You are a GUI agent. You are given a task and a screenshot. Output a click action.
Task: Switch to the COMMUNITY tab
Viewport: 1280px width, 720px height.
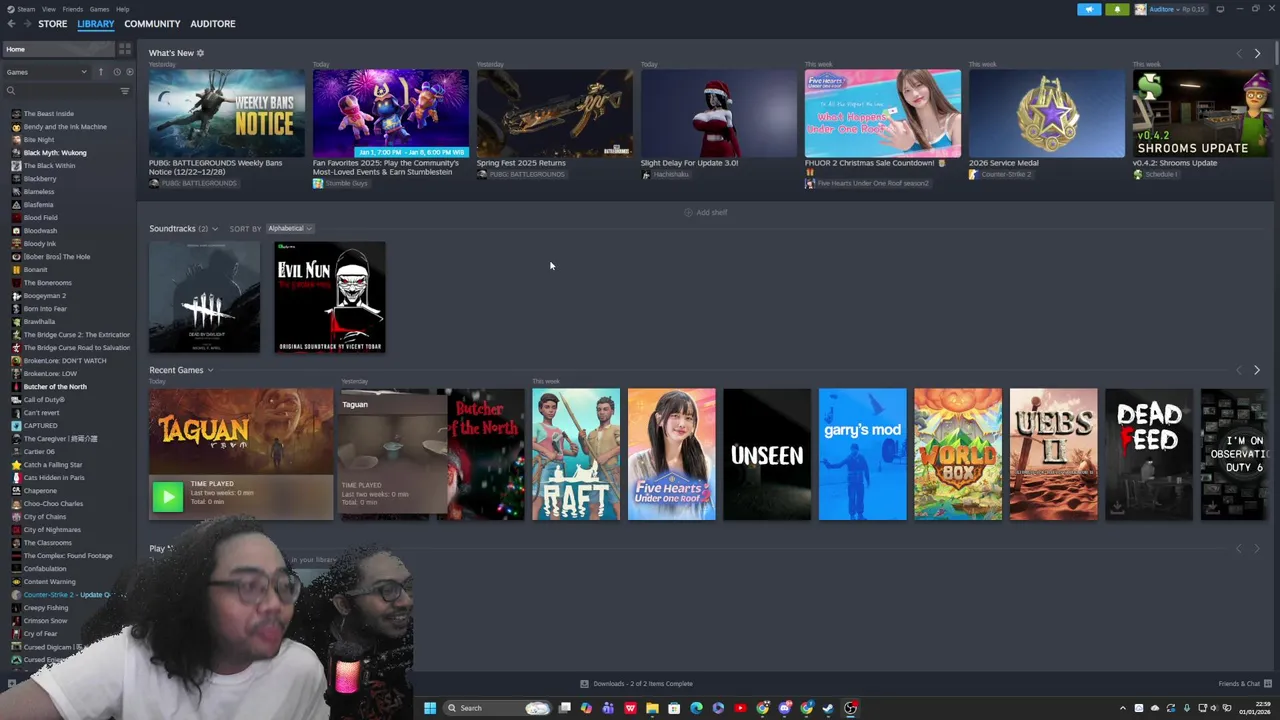coord(152,24)
